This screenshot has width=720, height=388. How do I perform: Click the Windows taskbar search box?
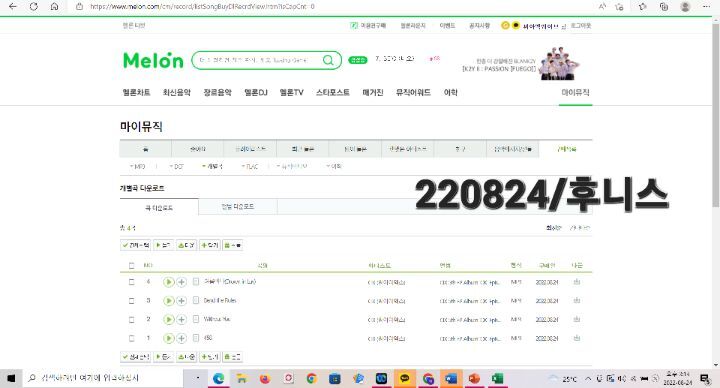(x=103, y=378)
